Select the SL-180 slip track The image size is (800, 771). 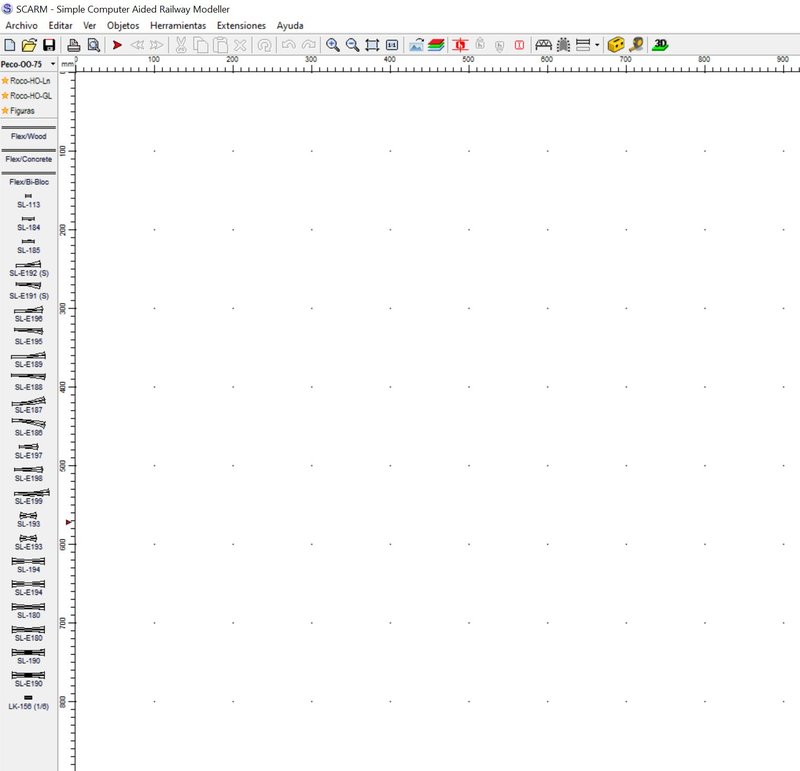[x=29, y=611]
